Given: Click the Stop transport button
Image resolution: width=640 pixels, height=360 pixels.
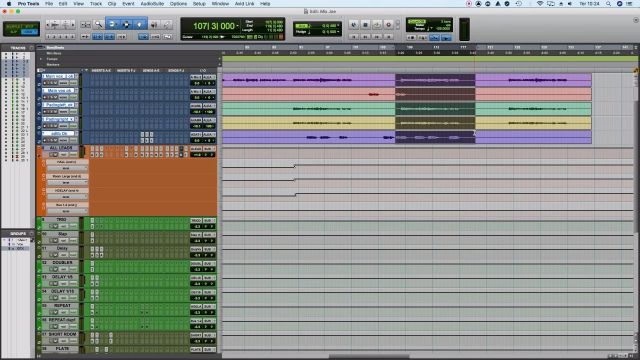Looking at the screenshot, I should tap(365, 25).
